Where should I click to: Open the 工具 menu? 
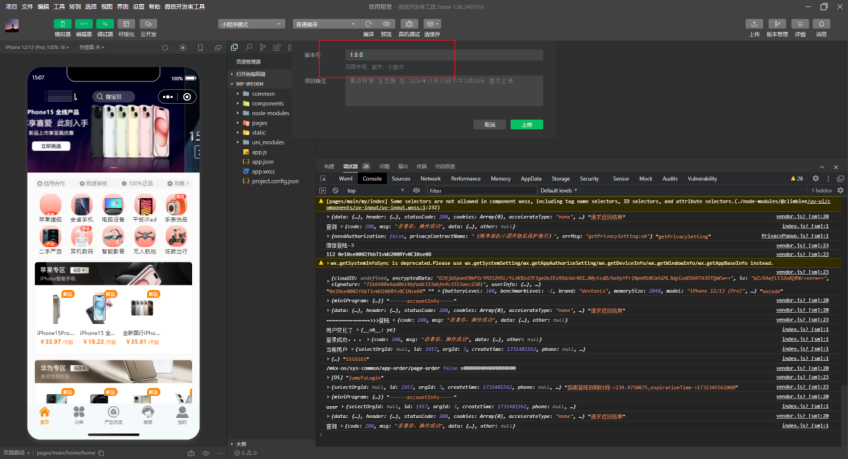pyautogui.click(x=59, y=6)
